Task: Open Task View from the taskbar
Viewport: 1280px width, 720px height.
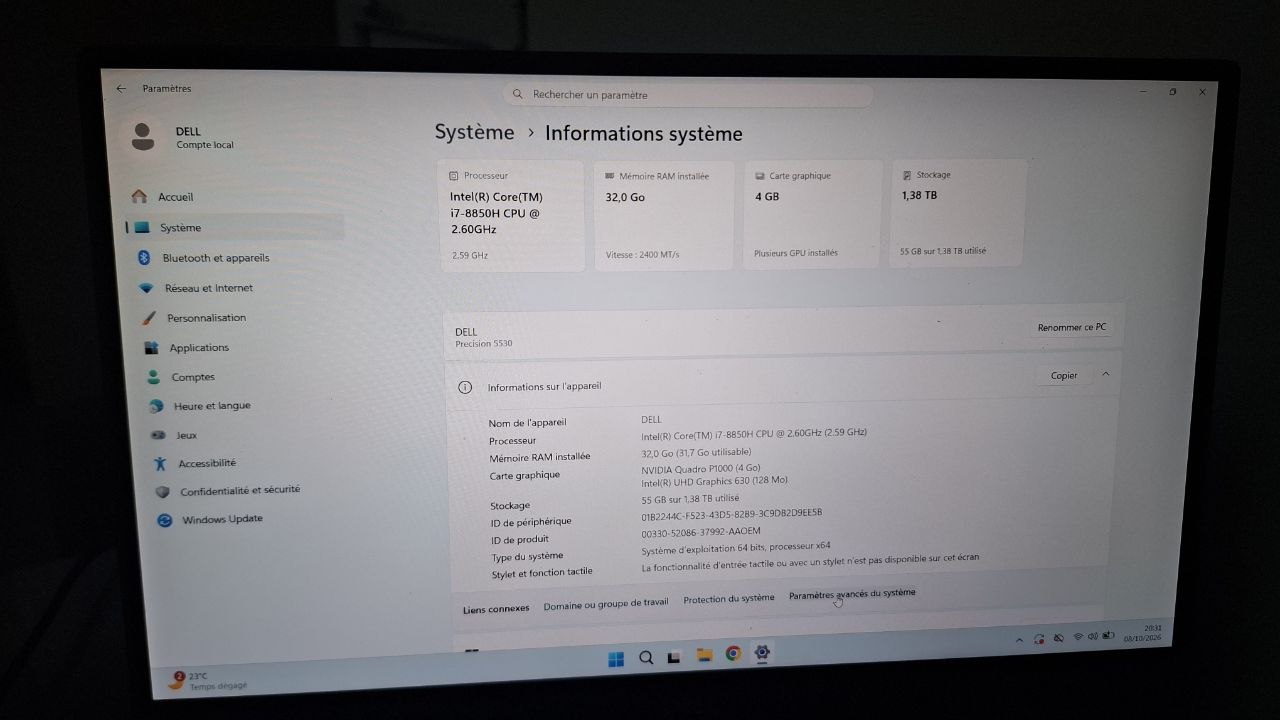Action: [675, 656]
